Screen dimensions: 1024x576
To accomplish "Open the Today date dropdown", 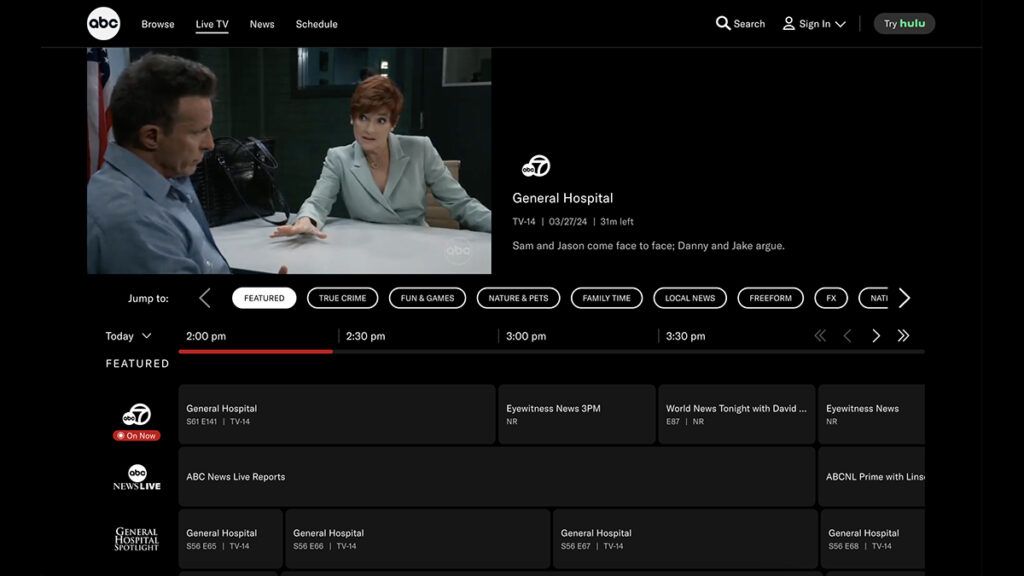I will 128,336.
